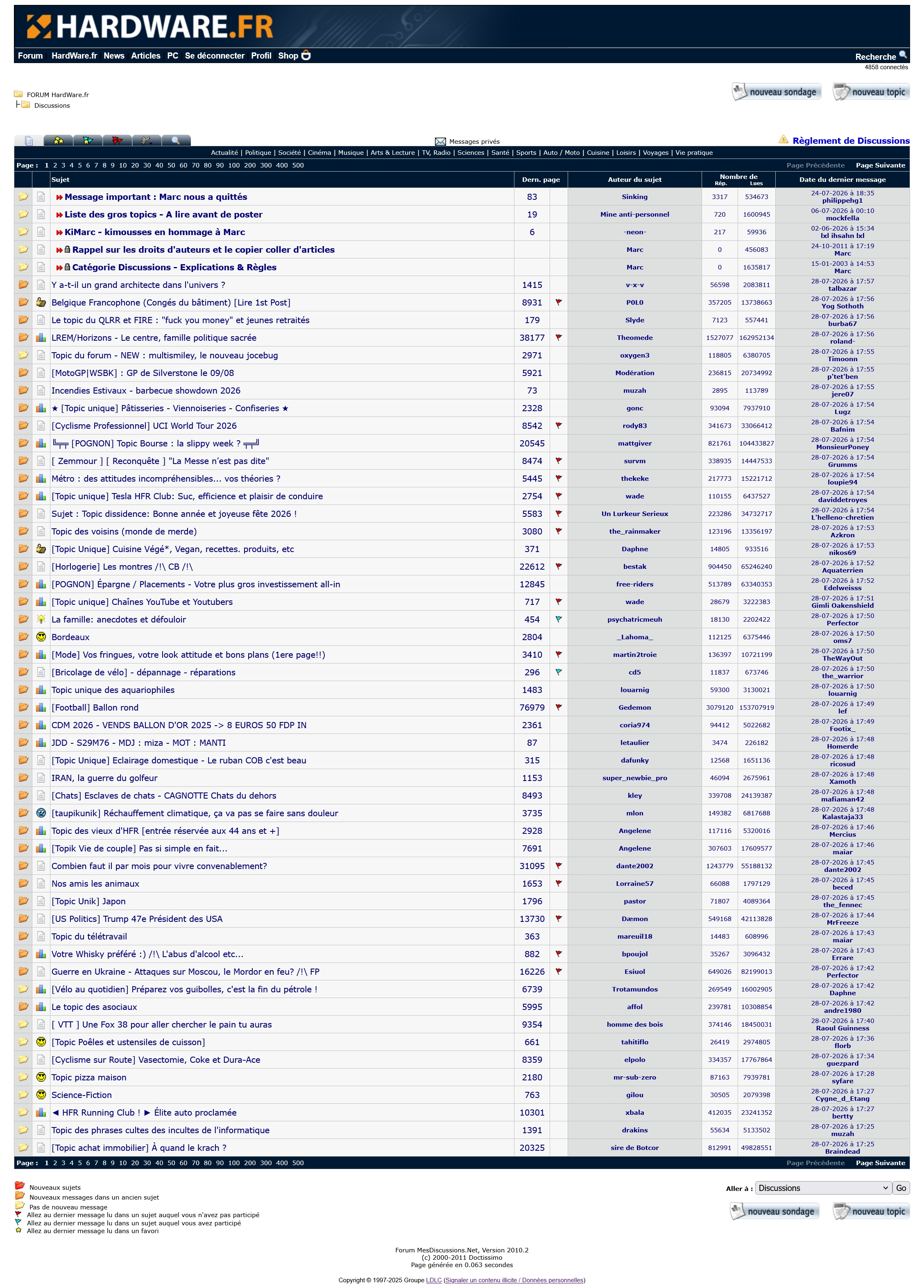The image size is (924, 1288).
Task: Open the News menu item
Action: pos(113,56)
